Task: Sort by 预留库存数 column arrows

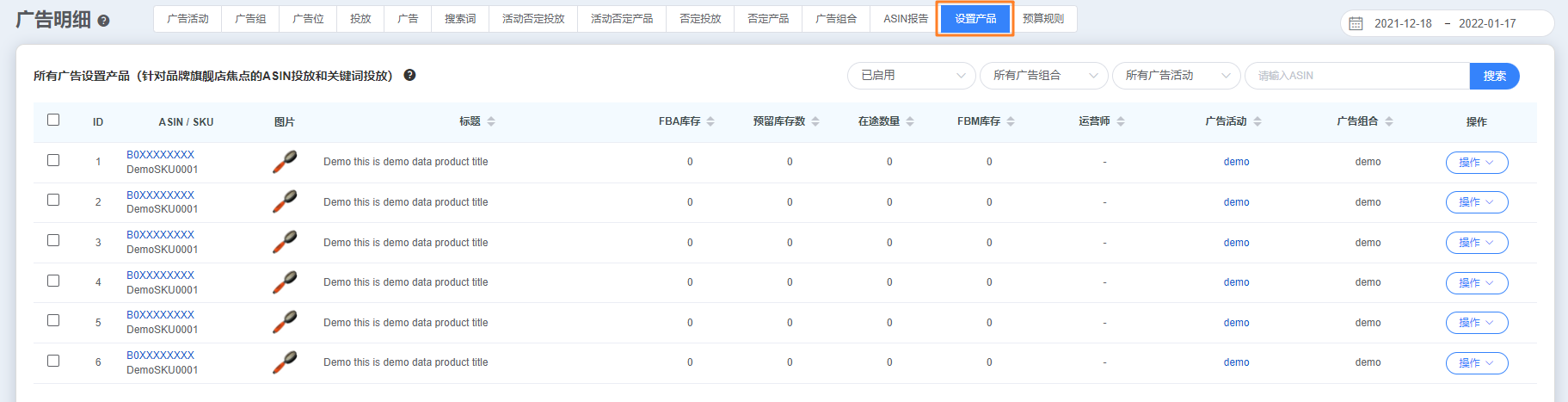Action: 815,121
